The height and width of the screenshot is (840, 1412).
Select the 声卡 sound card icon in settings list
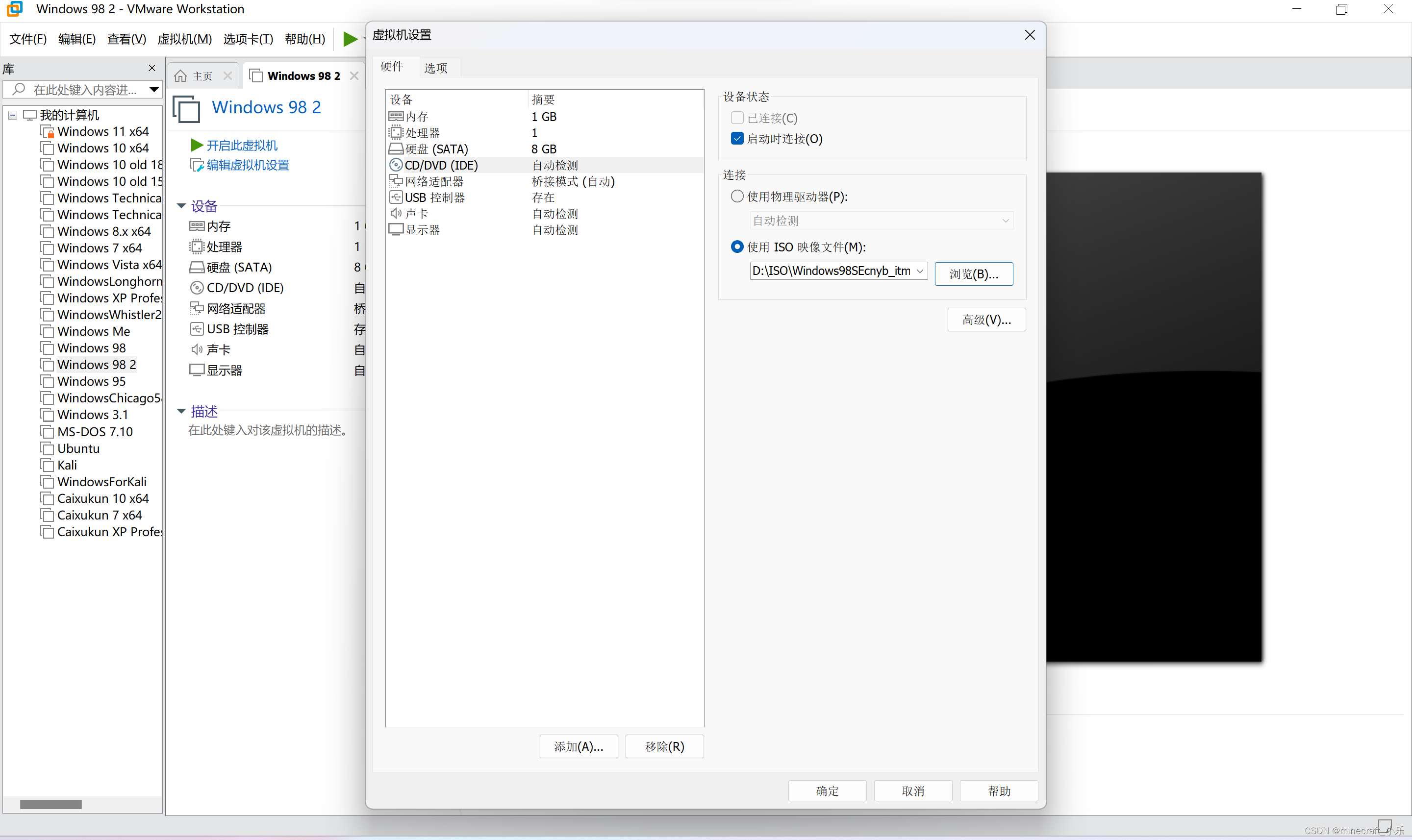[396, 213]
